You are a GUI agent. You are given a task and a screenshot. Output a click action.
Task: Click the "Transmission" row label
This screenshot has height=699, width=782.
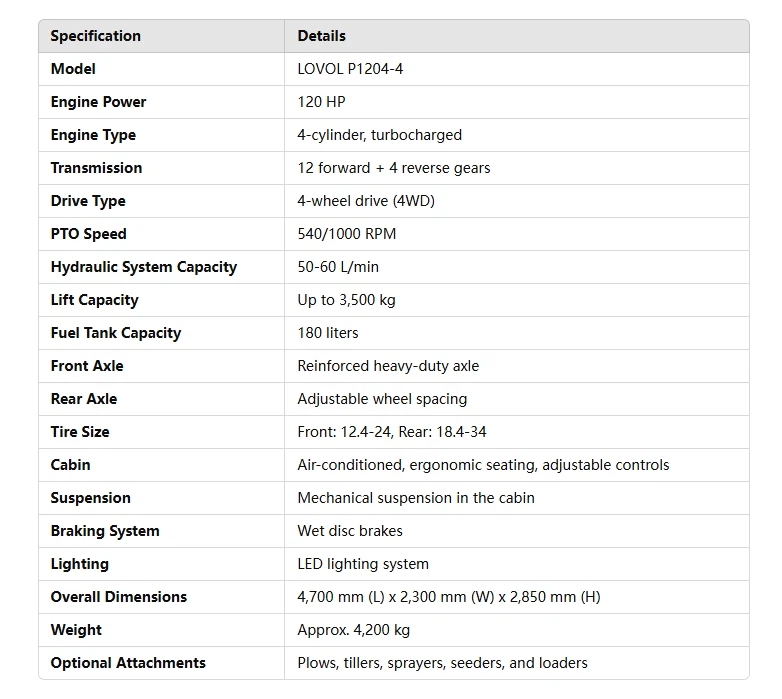coord(96,168)
